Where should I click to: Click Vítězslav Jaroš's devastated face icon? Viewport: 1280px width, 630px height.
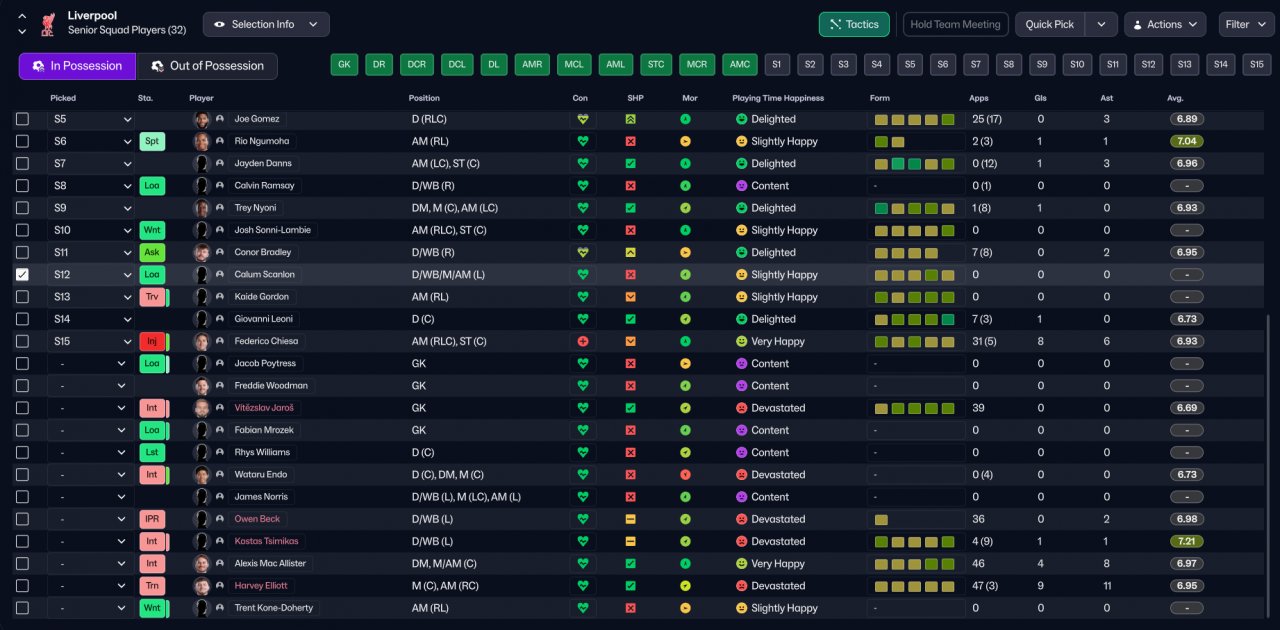(742, 408)
